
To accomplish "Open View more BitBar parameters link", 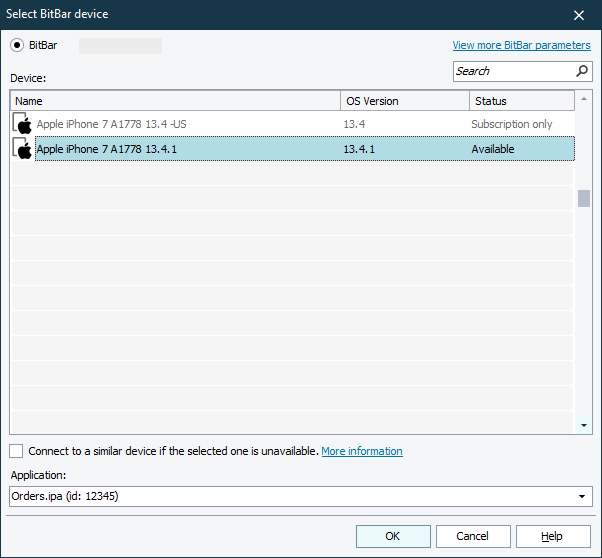I will (521, 45).
